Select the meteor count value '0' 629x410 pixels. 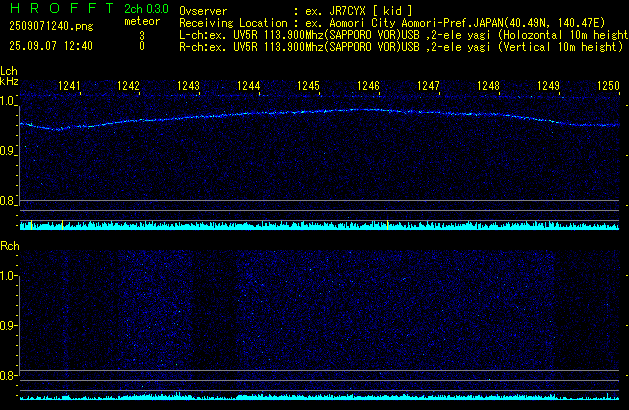(x=142, y=46)
